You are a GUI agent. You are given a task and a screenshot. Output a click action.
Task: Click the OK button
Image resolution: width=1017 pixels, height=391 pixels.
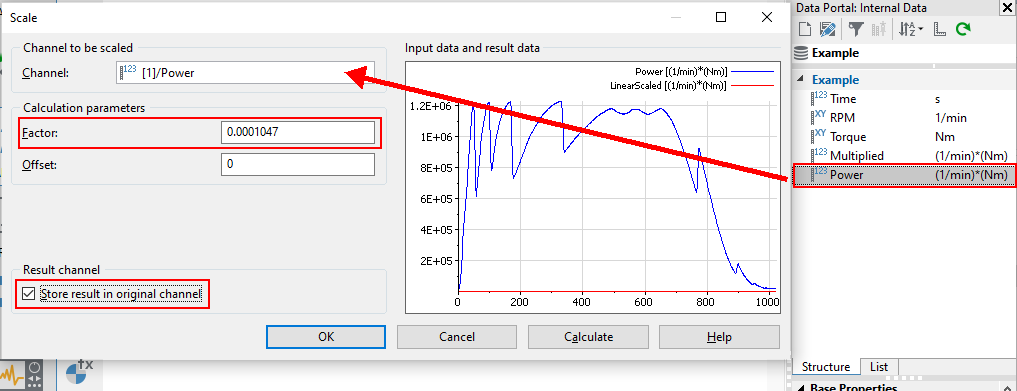[x=326, y=337]
